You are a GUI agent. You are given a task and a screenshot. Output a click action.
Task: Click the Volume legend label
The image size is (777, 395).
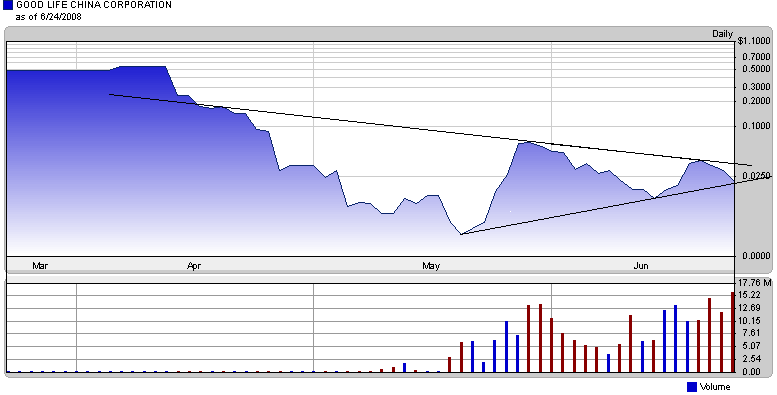click(715, 387)
